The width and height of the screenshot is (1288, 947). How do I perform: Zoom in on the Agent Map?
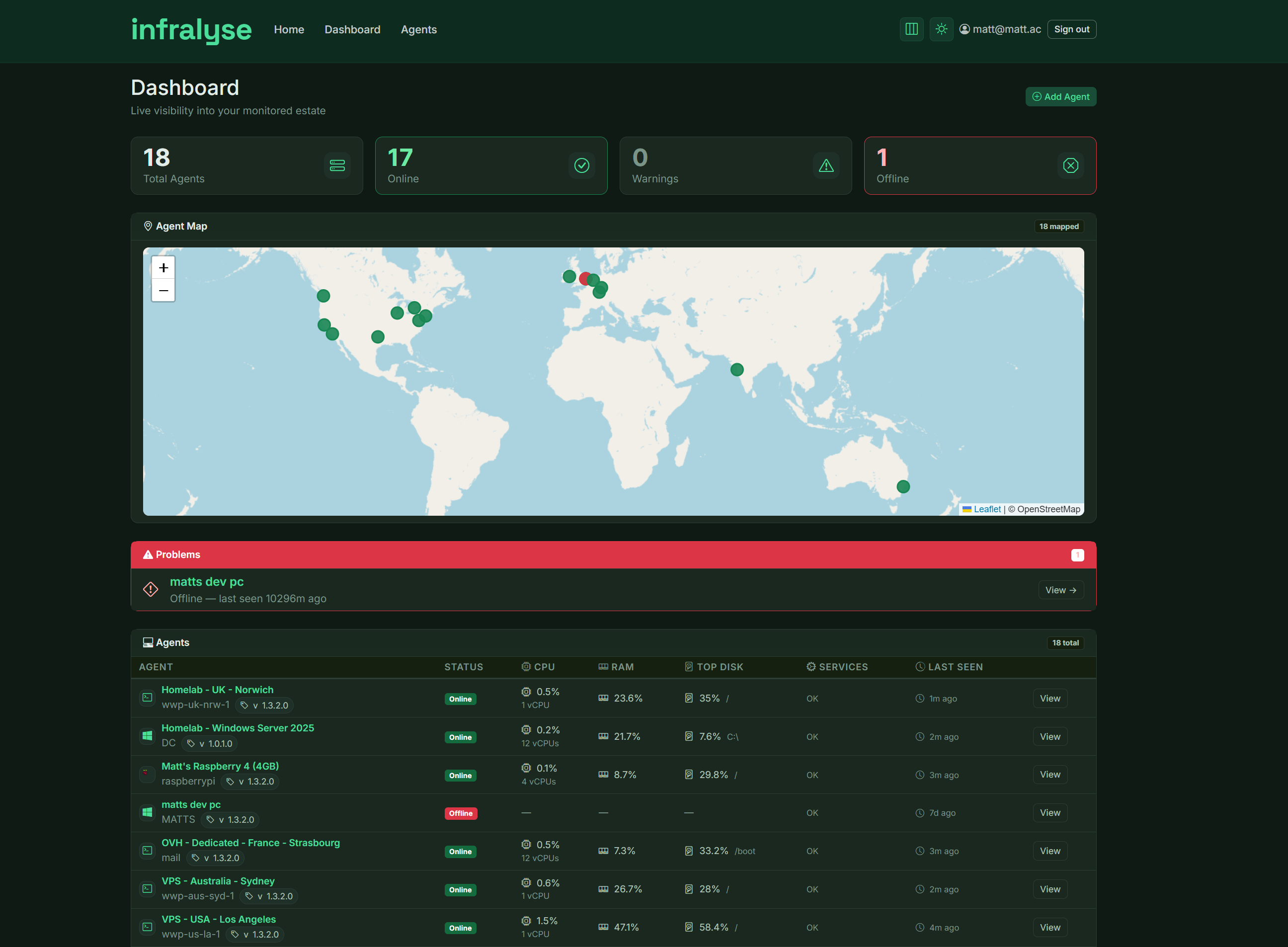[x=163, y=268]
